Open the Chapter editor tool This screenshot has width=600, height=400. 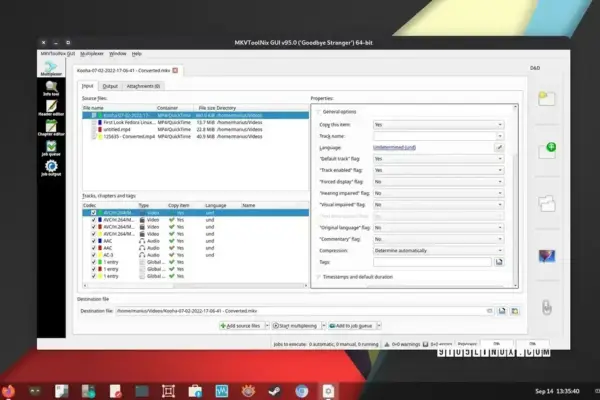(51, 128)
